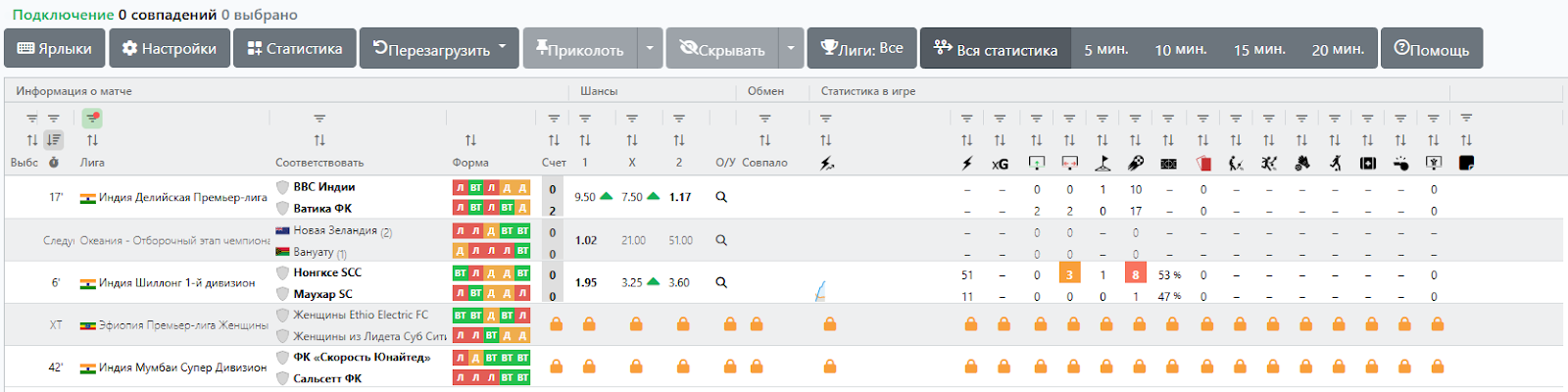Open the filter menu on the Счет column
The image size is (1568, 392).
pyautogui.click(x=554, y=119)
